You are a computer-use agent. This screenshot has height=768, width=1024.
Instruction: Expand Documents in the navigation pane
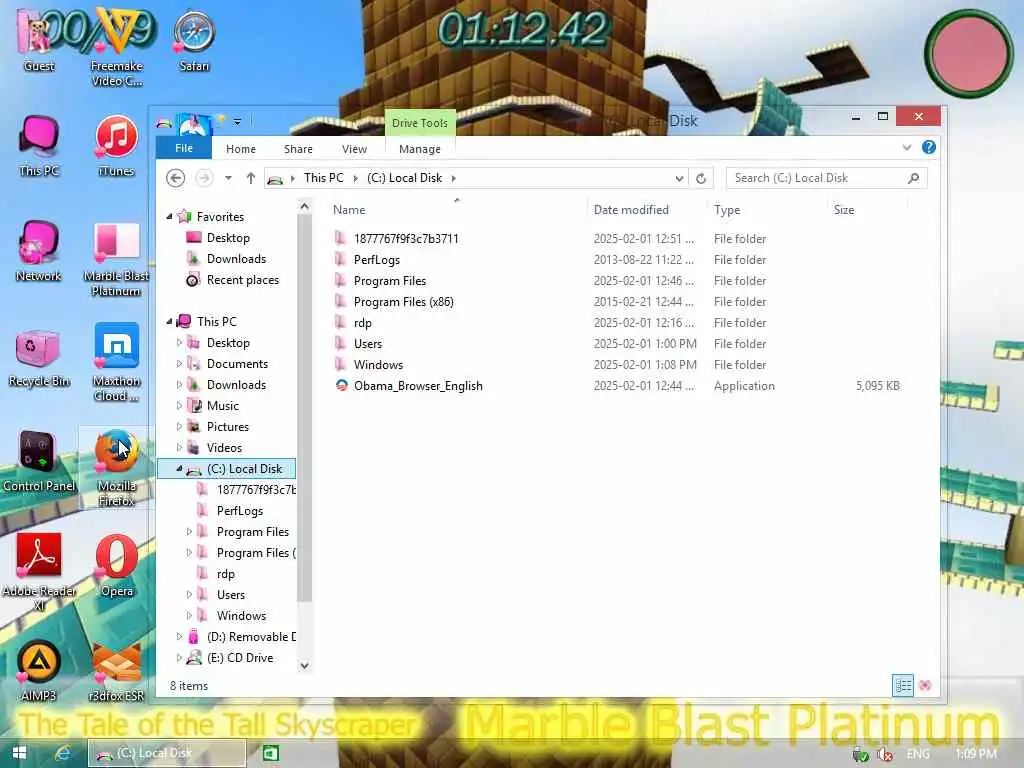coord(179,364)
